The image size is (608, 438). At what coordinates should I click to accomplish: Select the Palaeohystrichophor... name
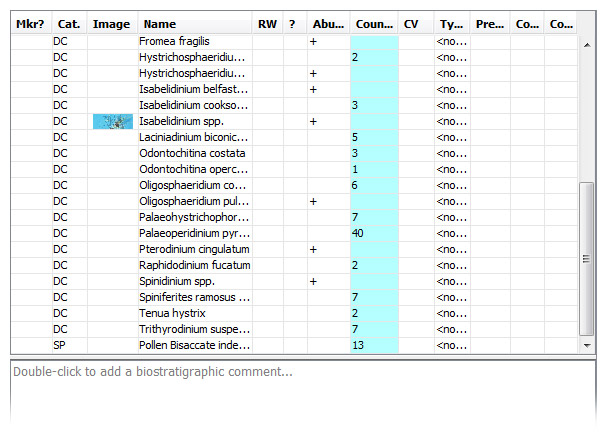[194, 217]
